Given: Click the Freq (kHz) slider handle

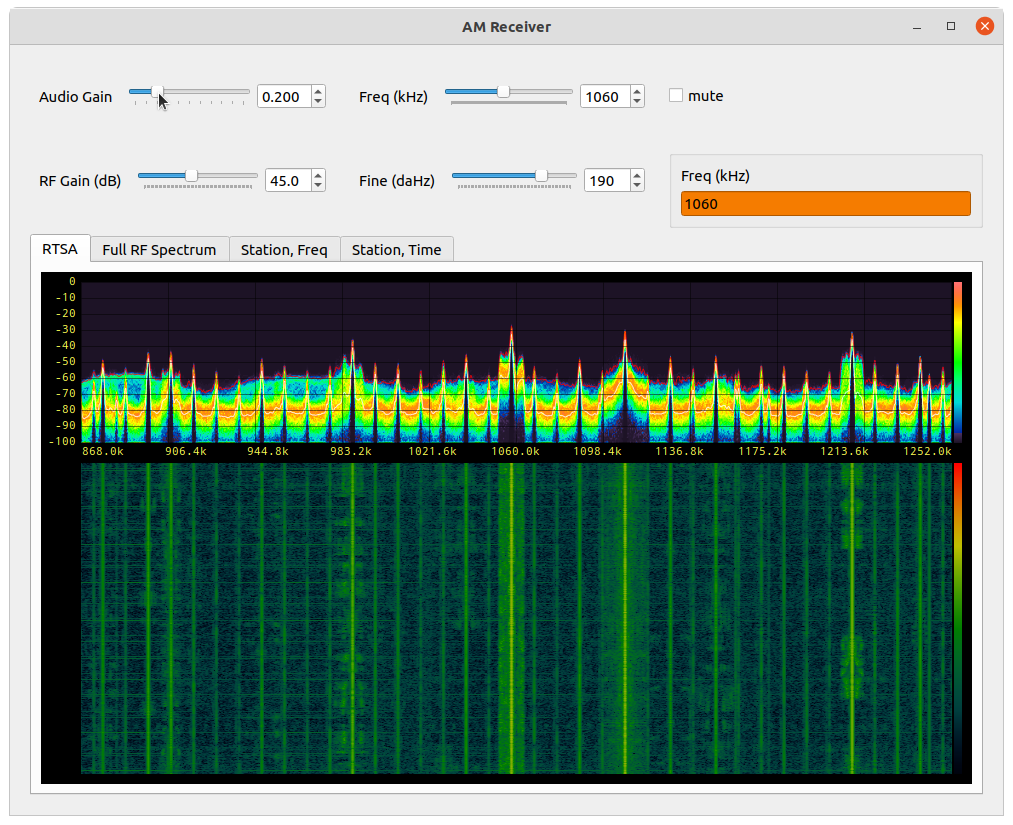Looking at the screenshot, I should [x=504, y=91].
